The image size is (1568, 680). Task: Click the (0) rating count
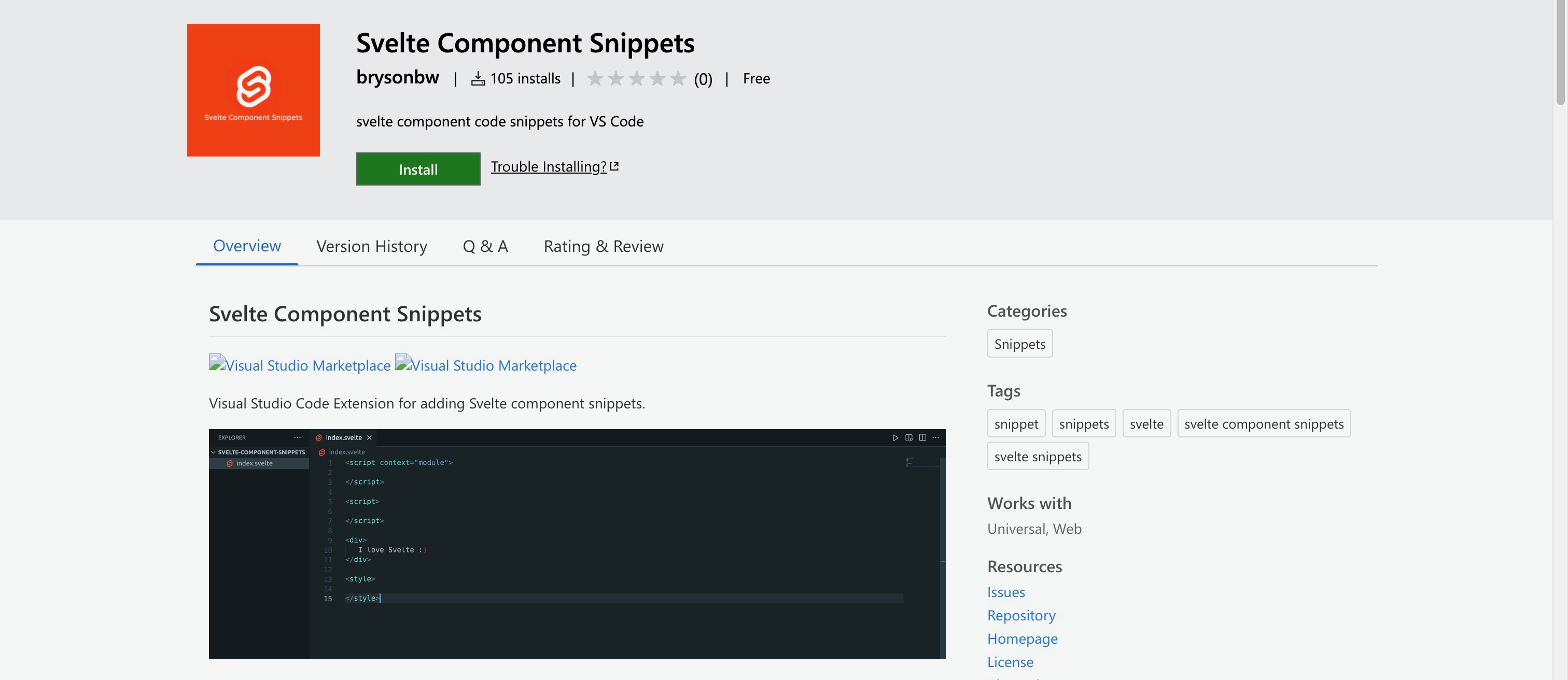(x=703, y=79)
